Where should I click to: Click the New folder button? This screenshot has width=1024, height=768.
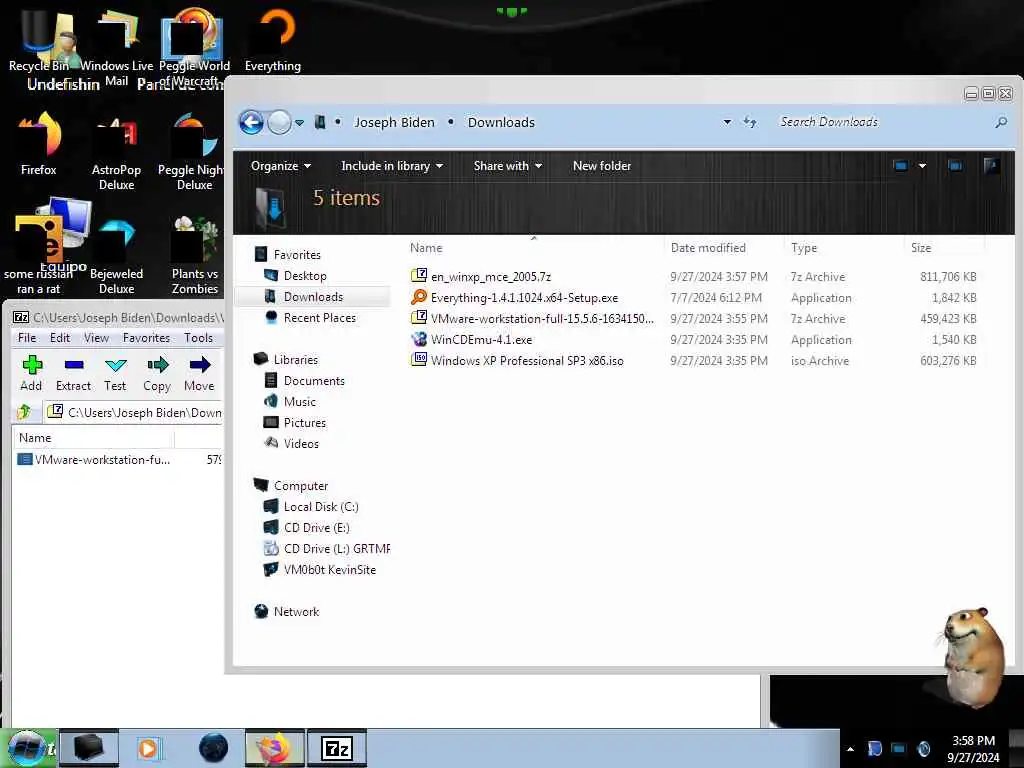601,166
